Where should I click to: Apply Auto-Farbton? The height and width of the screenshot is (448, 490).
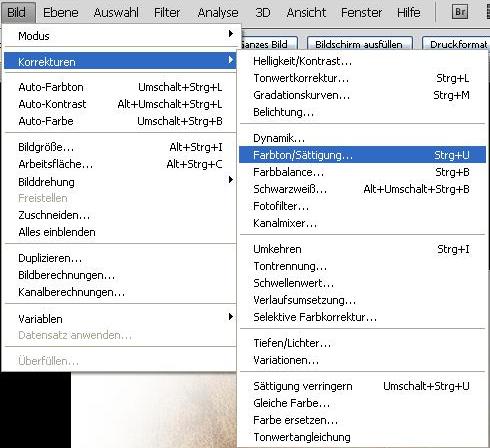click(x=120, y=87)
